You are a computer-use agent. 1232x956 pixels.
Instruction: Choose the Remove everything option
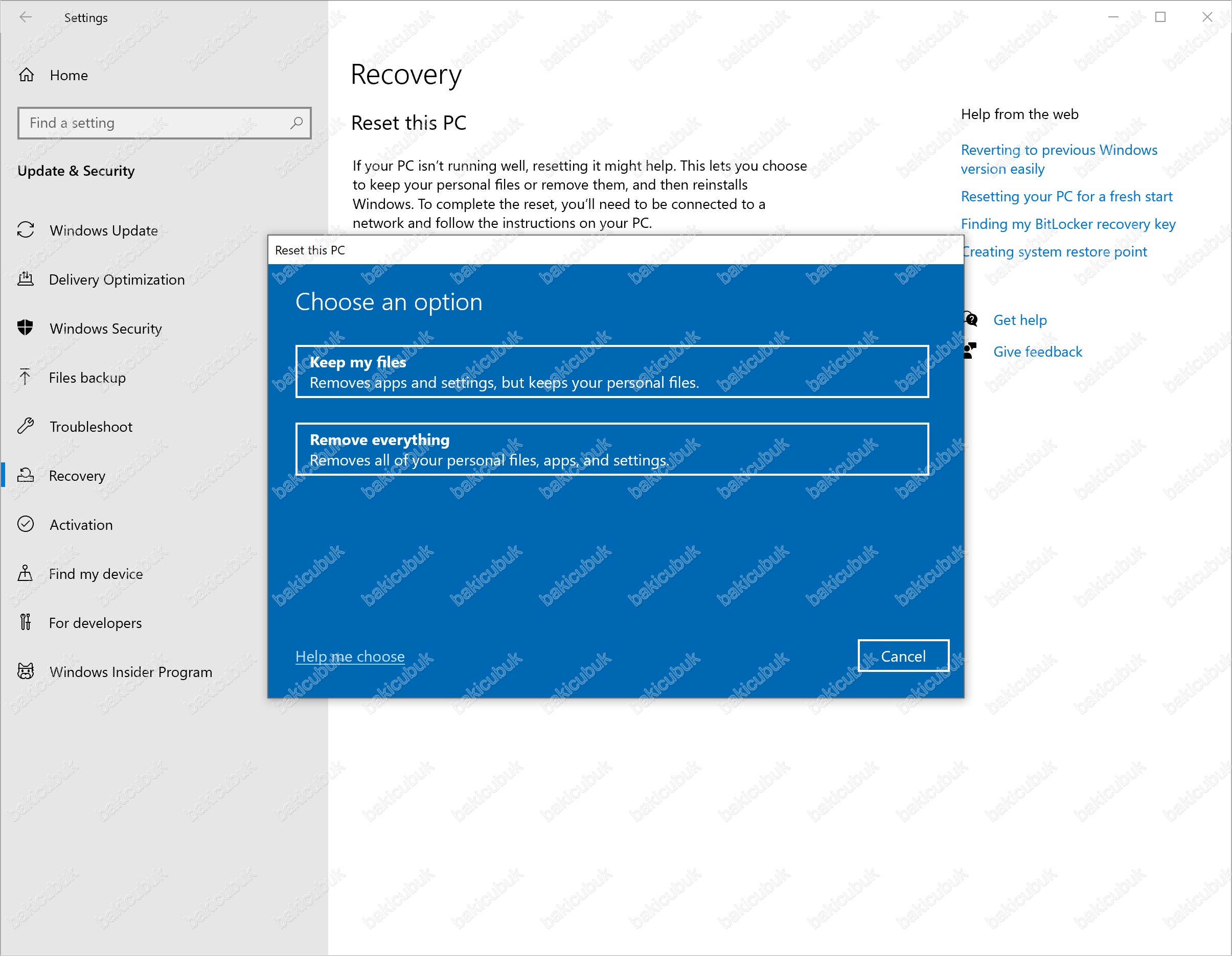point(612,449)
